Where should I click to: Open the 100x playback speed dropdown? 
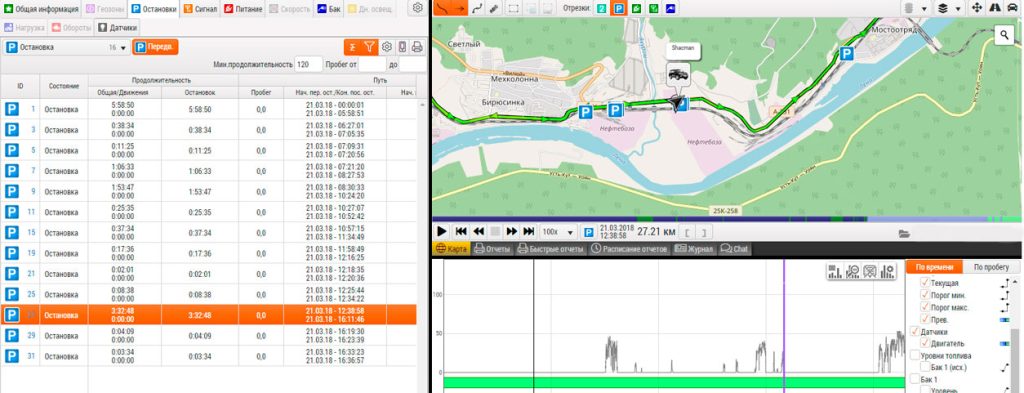click(x=559, y=232)
